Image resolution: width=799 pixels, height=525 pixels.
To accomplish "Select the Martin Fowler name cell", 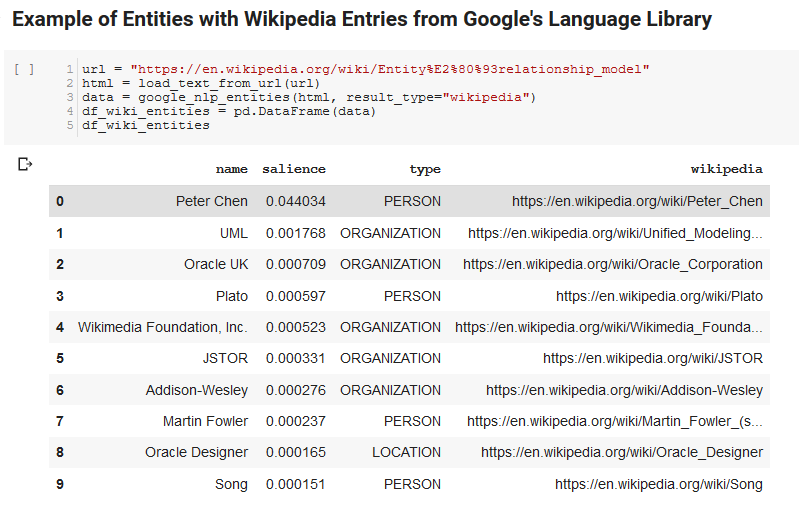I will click(205, 422).
